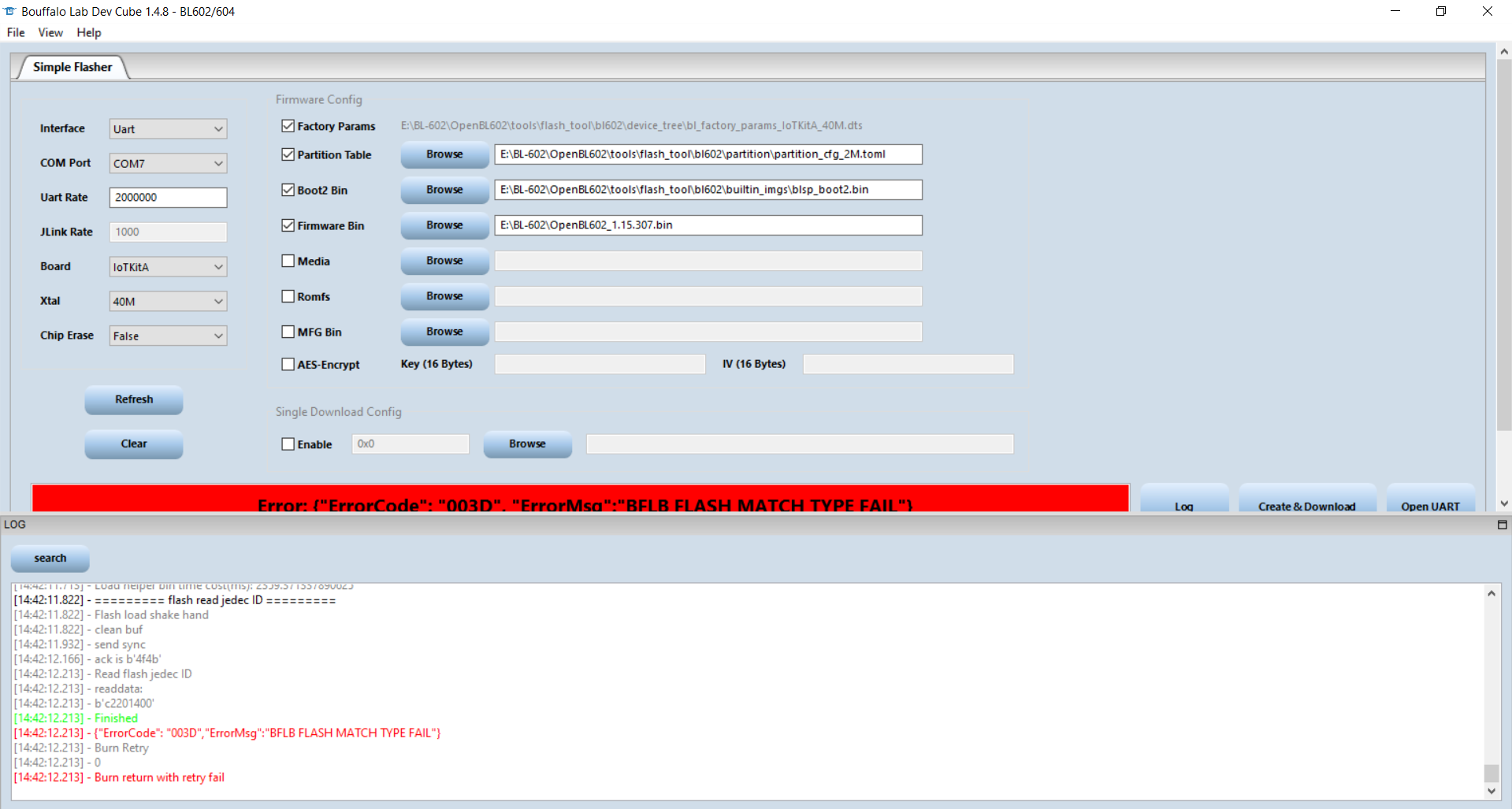The image size is (1512, 809).
Task: Enable the Media checkbox
Action: pos(288,261)
